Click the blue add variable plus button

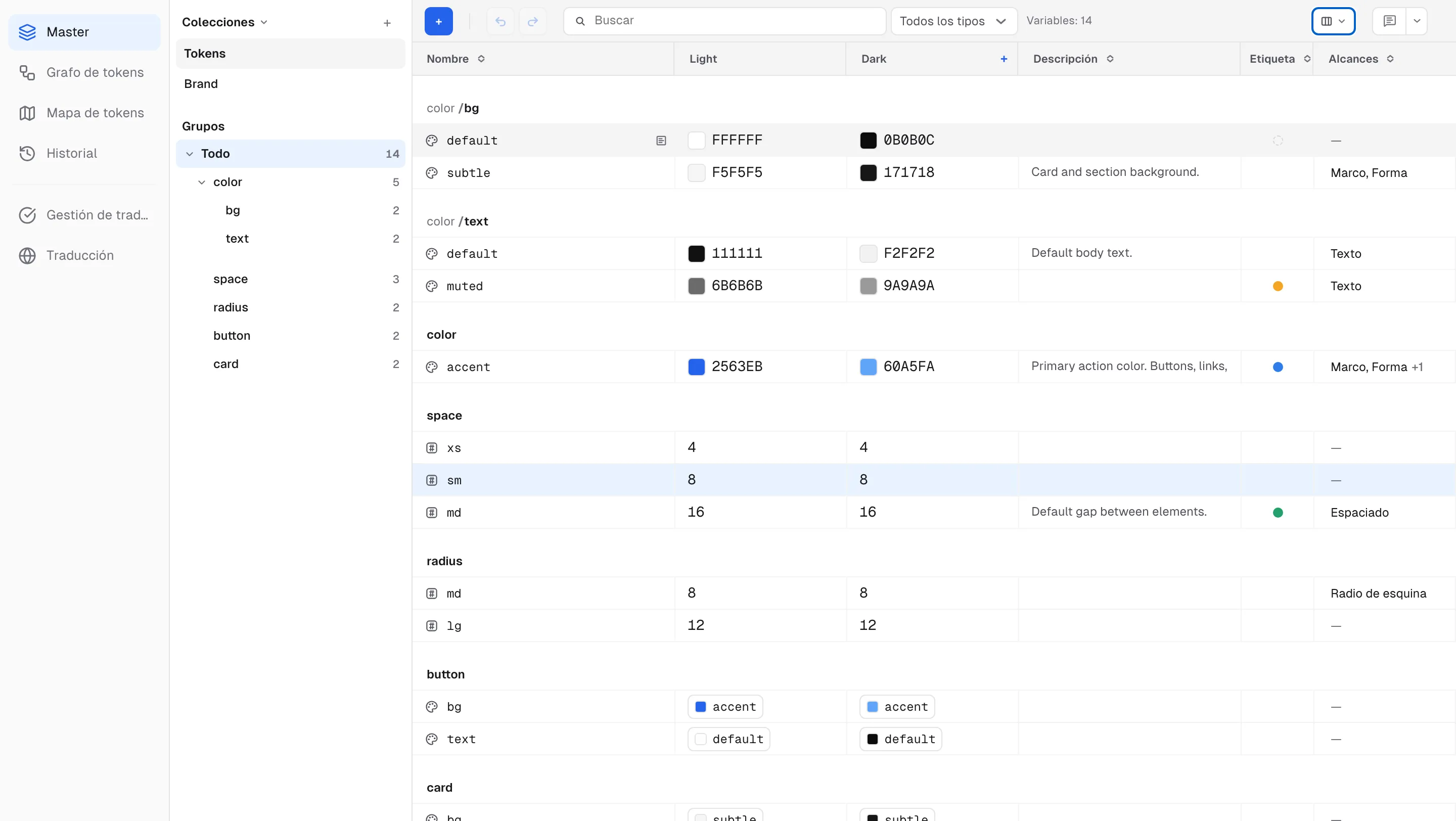tap(438, 21)
